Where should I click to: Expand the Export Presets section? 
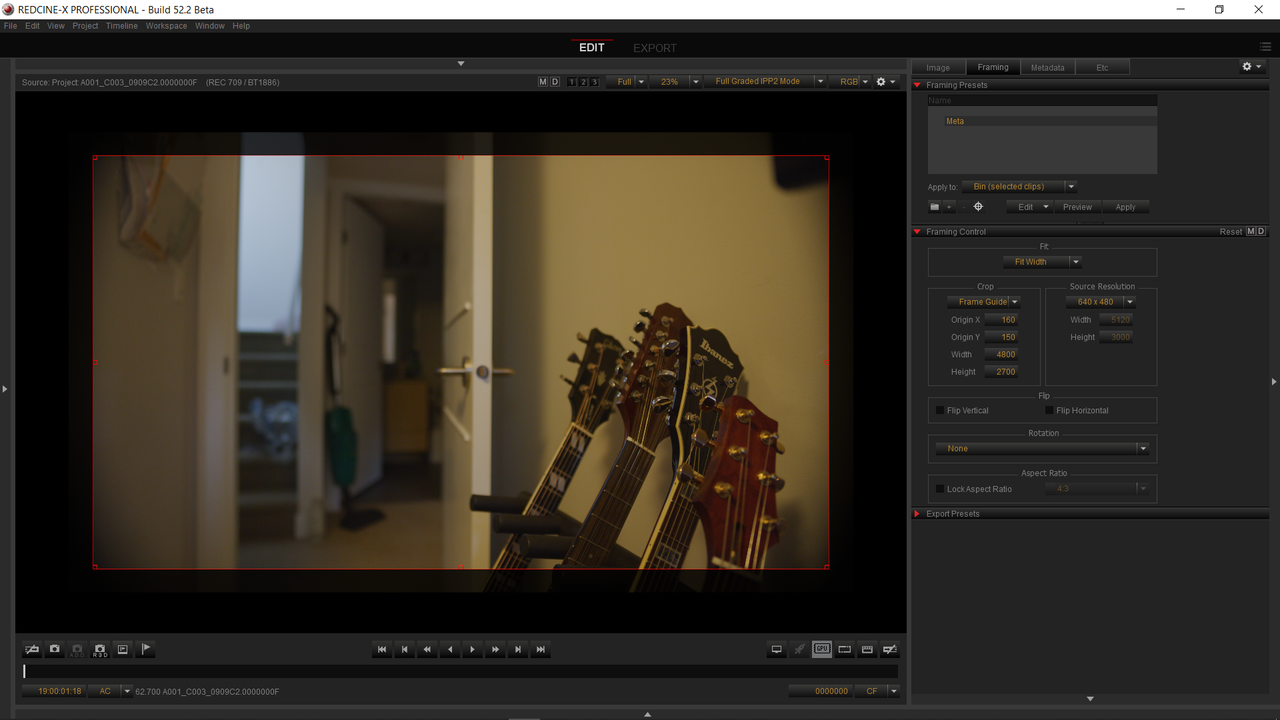point(917,514)
